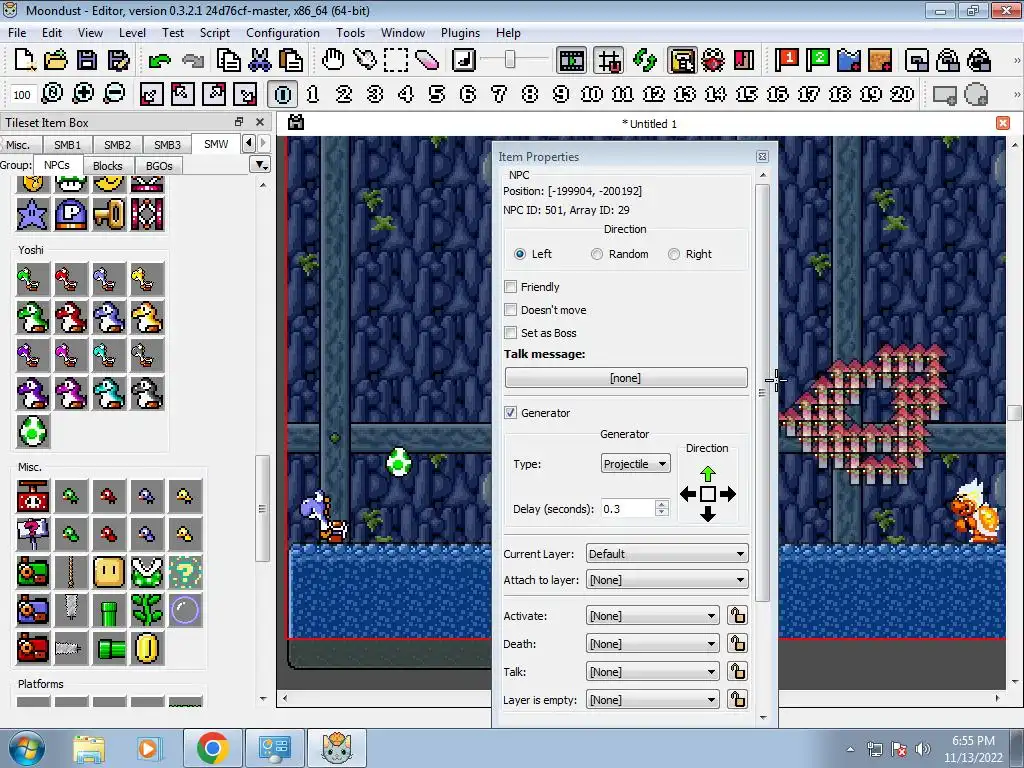Enable the Friendly checkbox
Viewport: 1024px width, 768px height.
point(511,287)
